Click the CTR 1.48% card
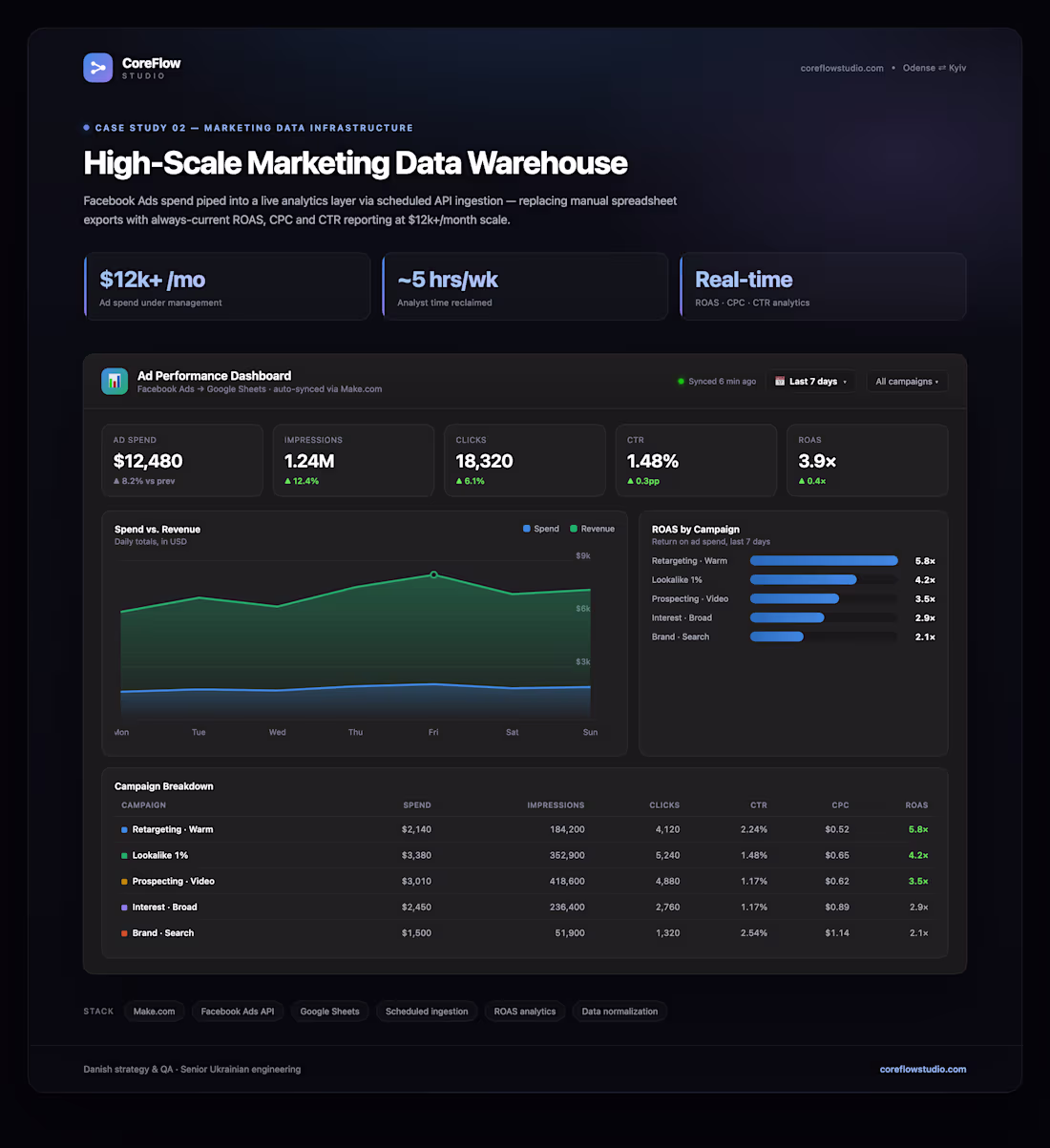 (696, 461)
